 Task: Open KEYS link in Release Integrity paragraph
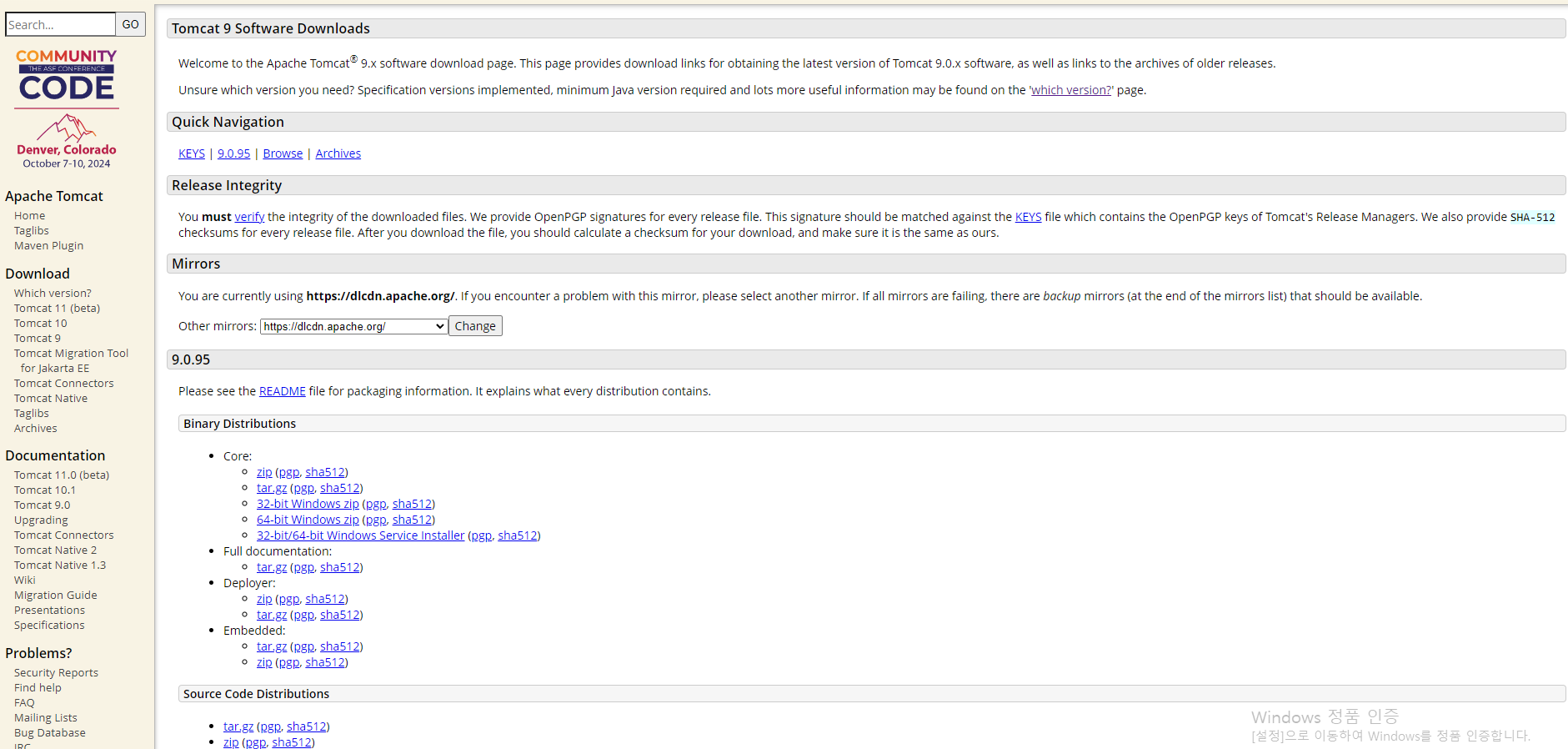pyautogui.click(x=1028, y=217)
